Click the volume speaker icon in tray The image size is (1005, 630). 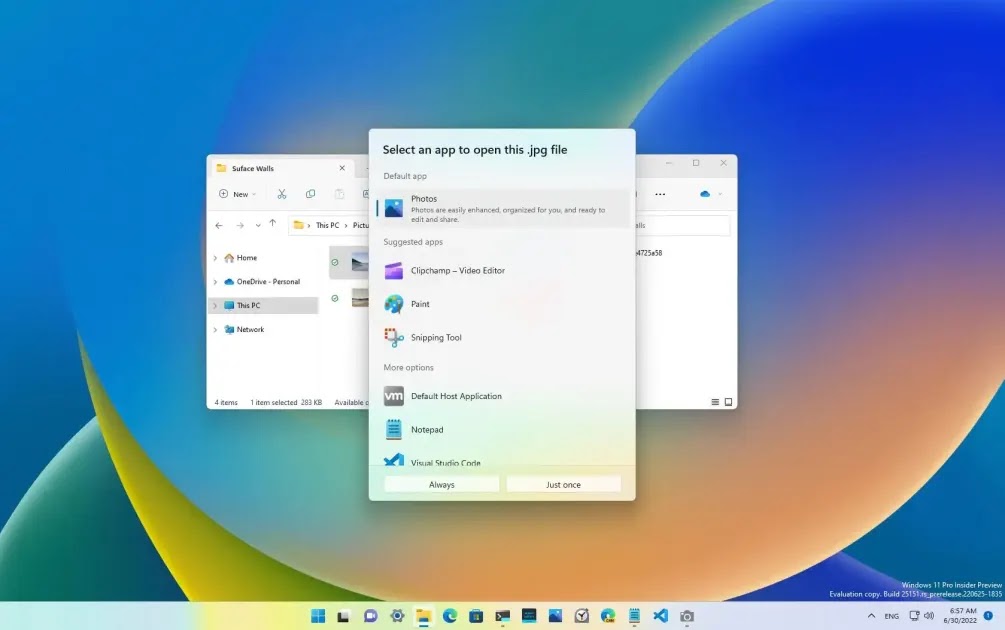point(929,616)
